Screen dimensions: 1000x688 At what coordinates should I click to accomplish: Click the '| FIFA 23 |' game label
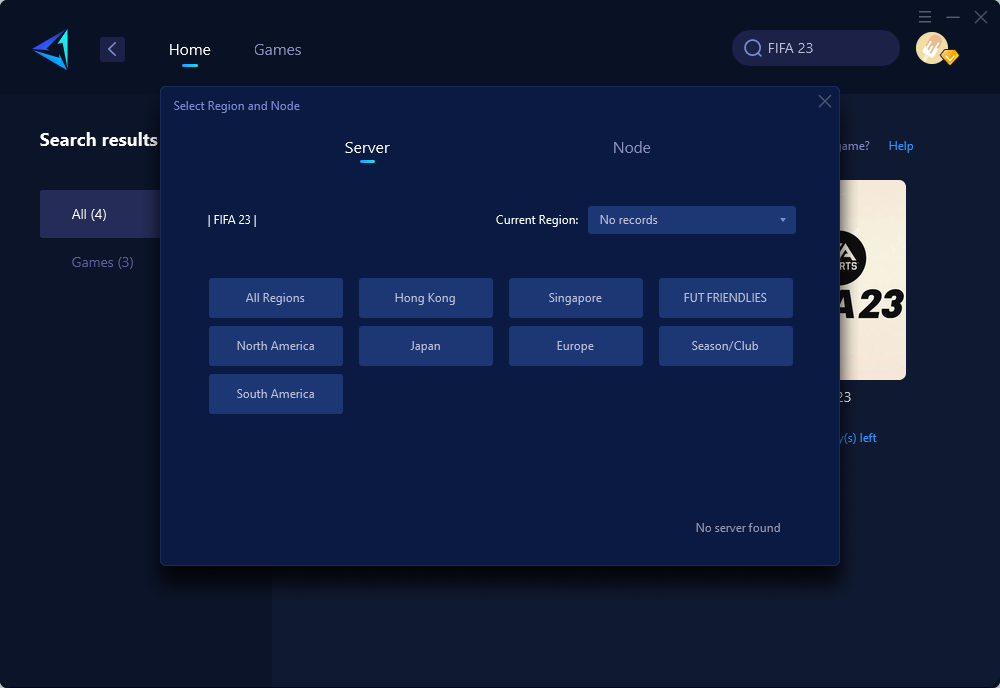(232, 220)
